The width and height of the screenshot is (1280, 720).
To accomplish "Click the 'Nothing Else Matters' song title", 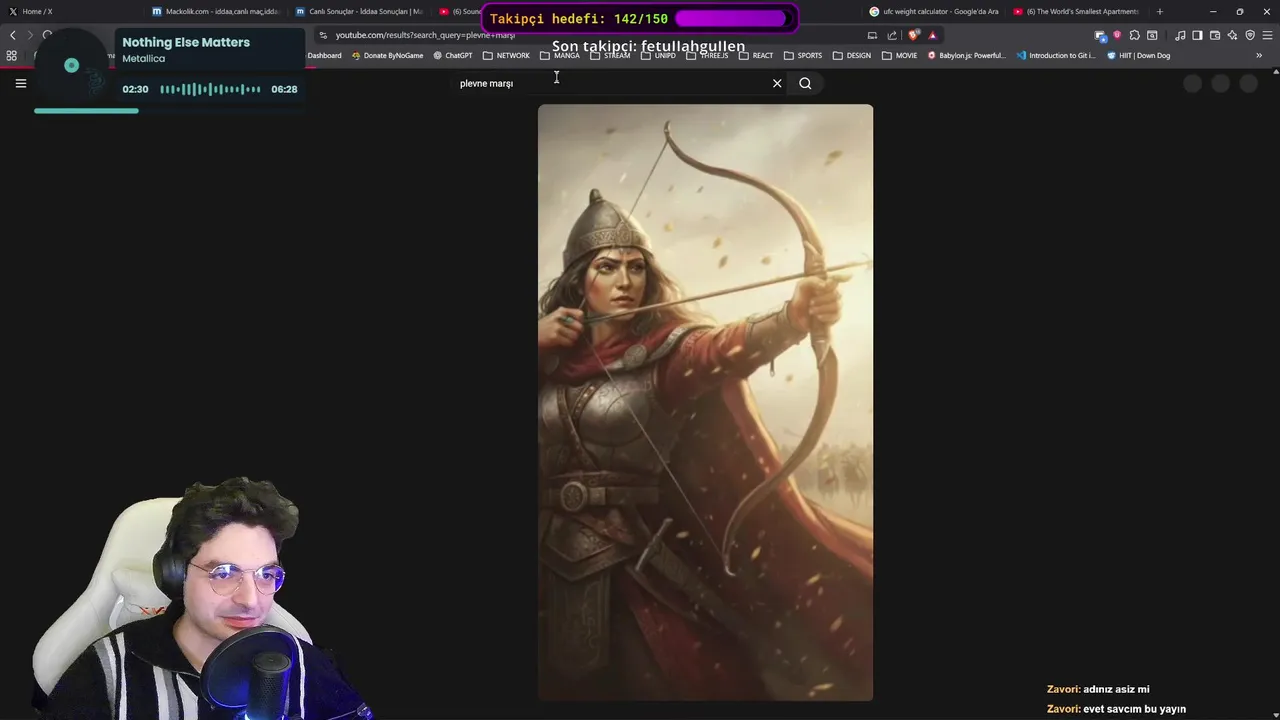I will [186, 42].
